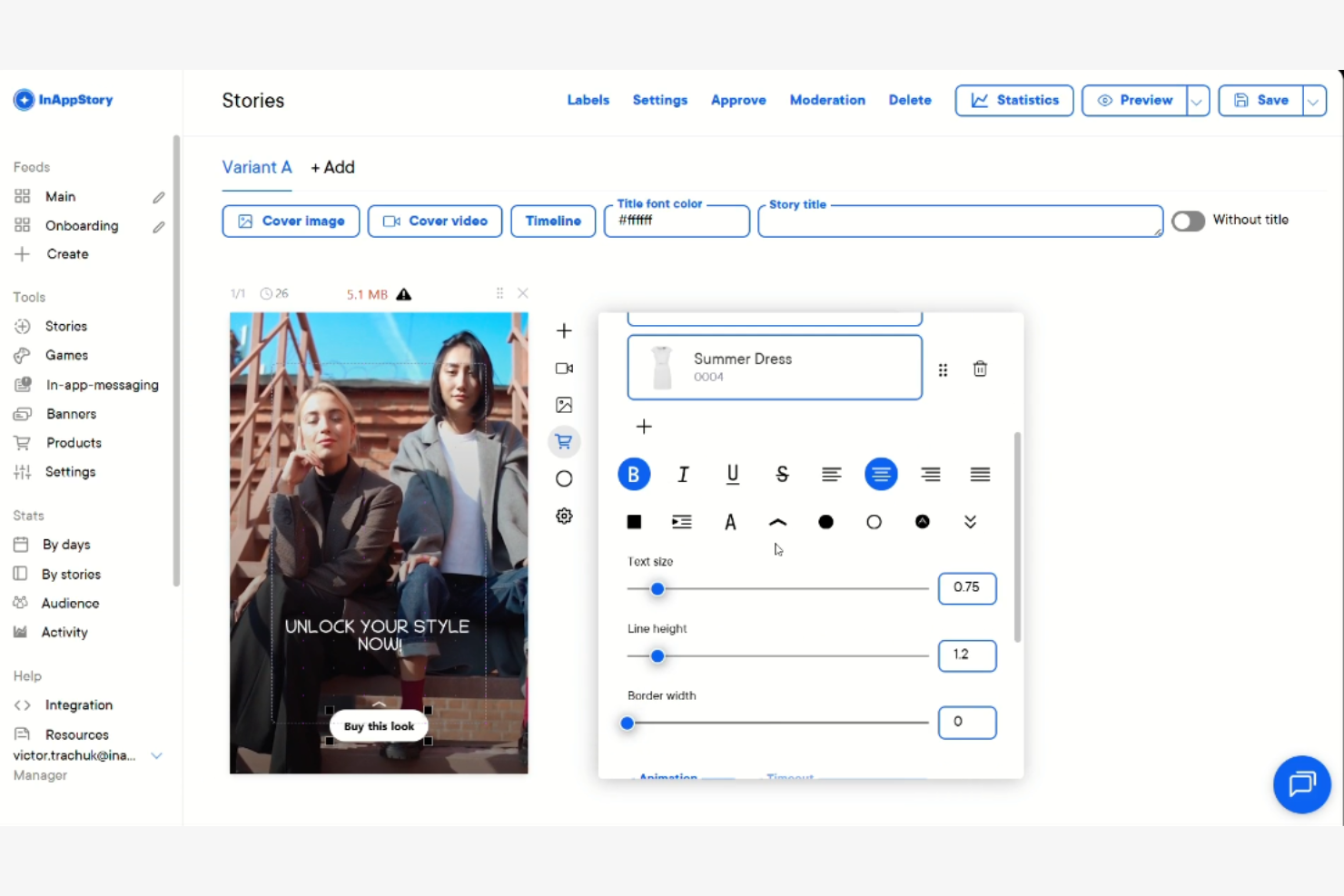Select the shopping cart product widget icon
Image resolution: width=1344 pixels, height=896 pixels.
(x=564, y=441)
